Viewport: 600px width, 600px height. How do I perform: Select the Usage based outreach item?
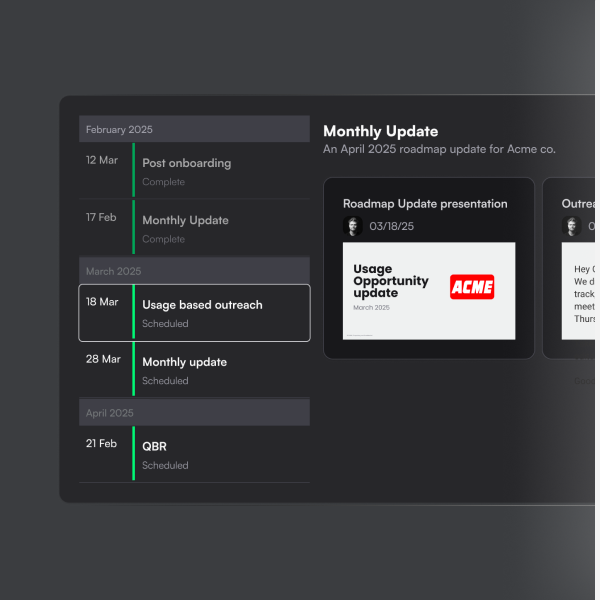pos(194,313)
